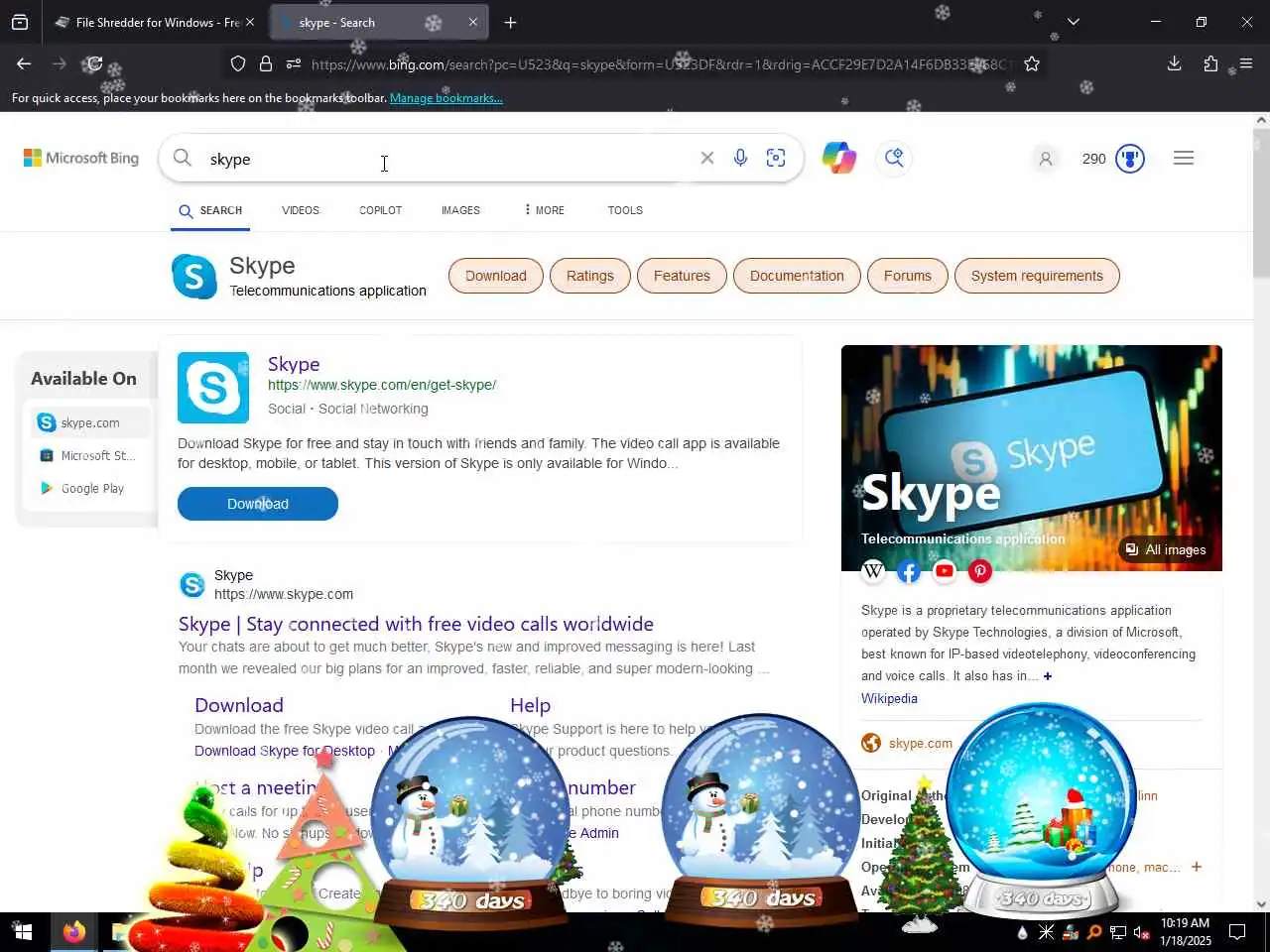Click the Firefox taskbar icon
The image size is (1270, 952).
pyautogui.click(x=74, y=932)
